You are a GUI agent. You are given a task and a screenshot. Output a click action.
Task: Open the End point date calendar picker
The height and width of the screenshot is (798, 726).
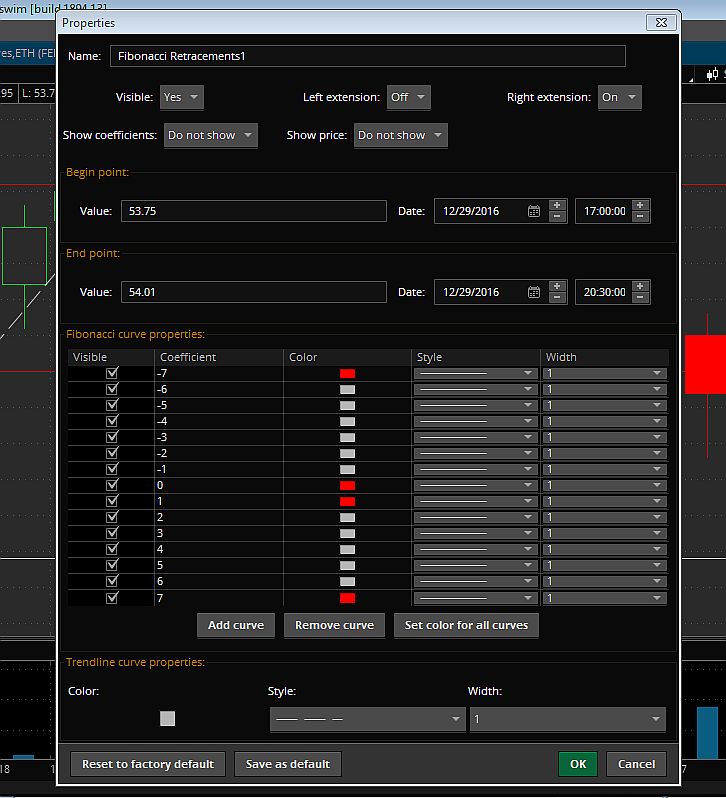(534, 292)
